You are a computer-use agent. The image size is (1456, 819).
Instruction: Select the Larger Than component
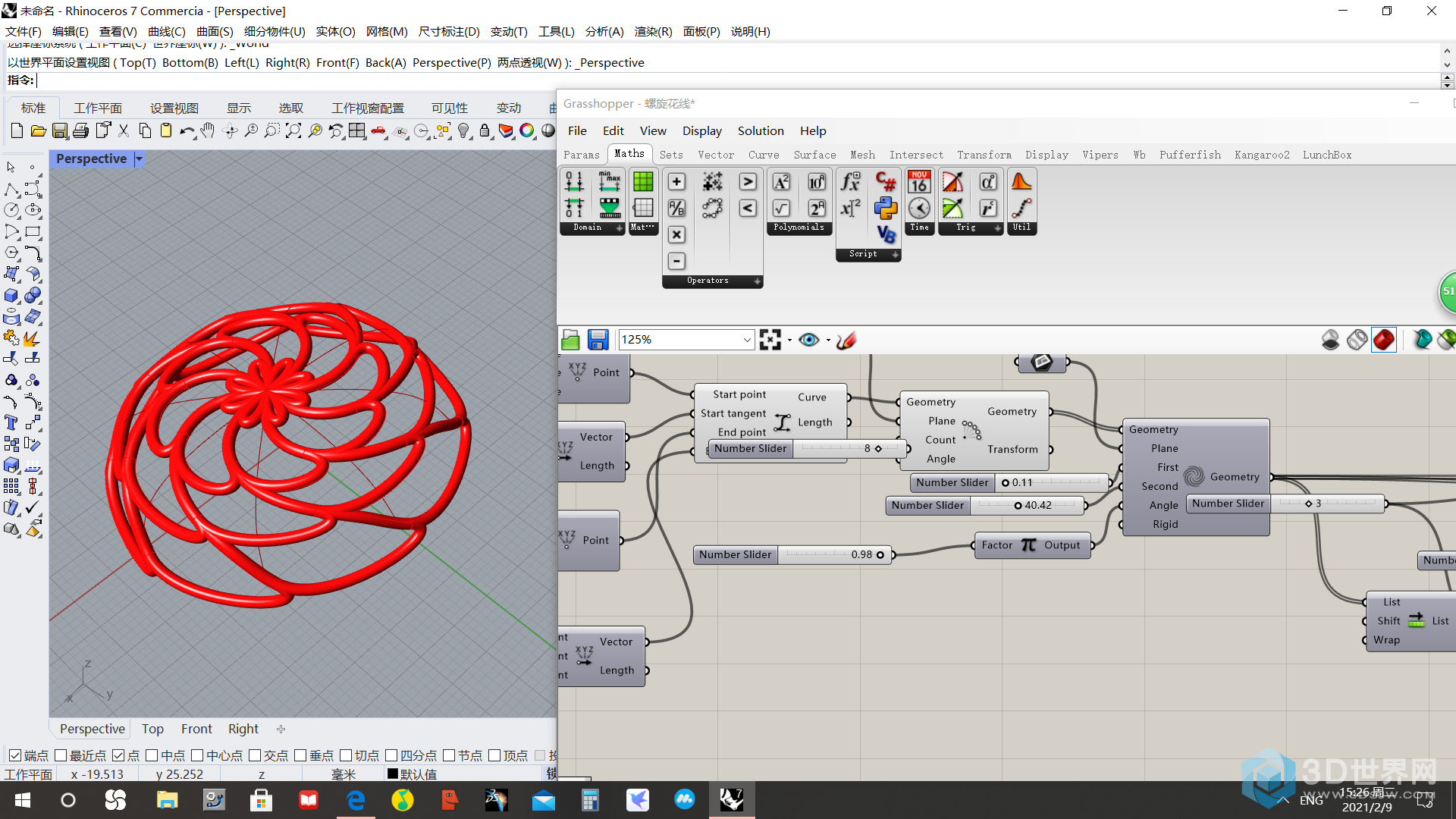point(748,182)
